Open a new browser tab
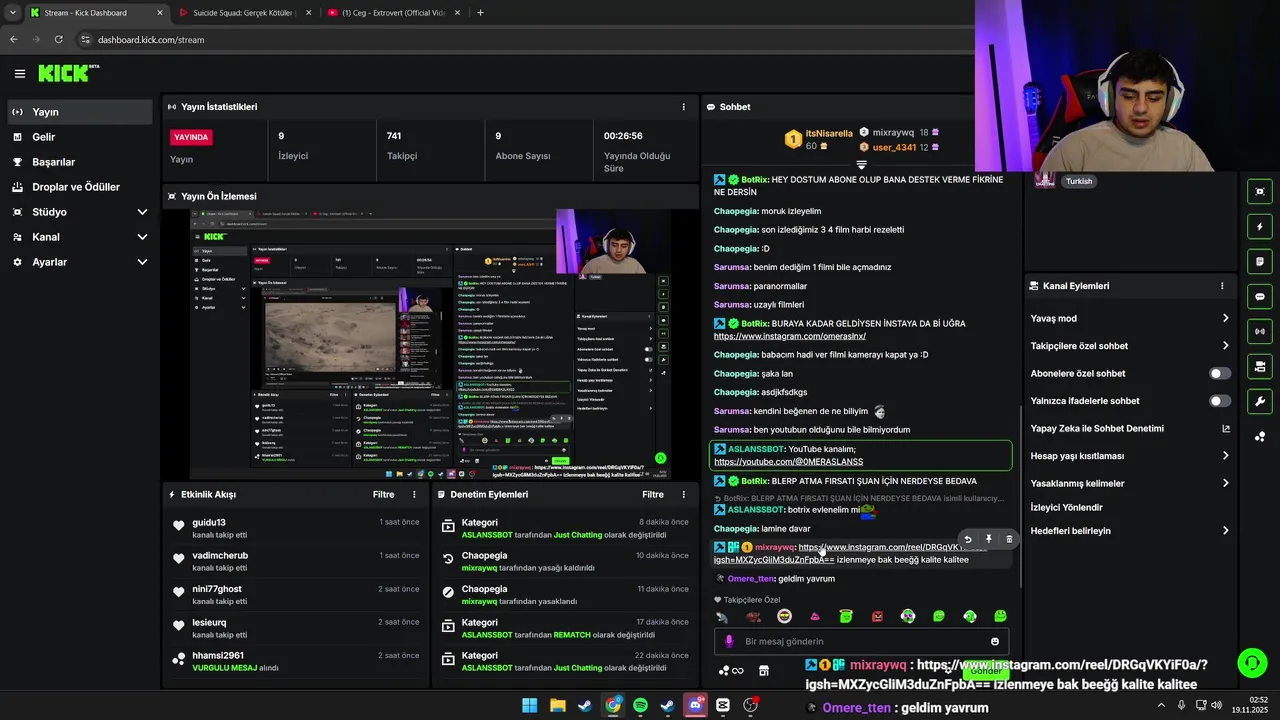Screen dimensions: 1280x720 pyautogui.click(x=480, y=13)
